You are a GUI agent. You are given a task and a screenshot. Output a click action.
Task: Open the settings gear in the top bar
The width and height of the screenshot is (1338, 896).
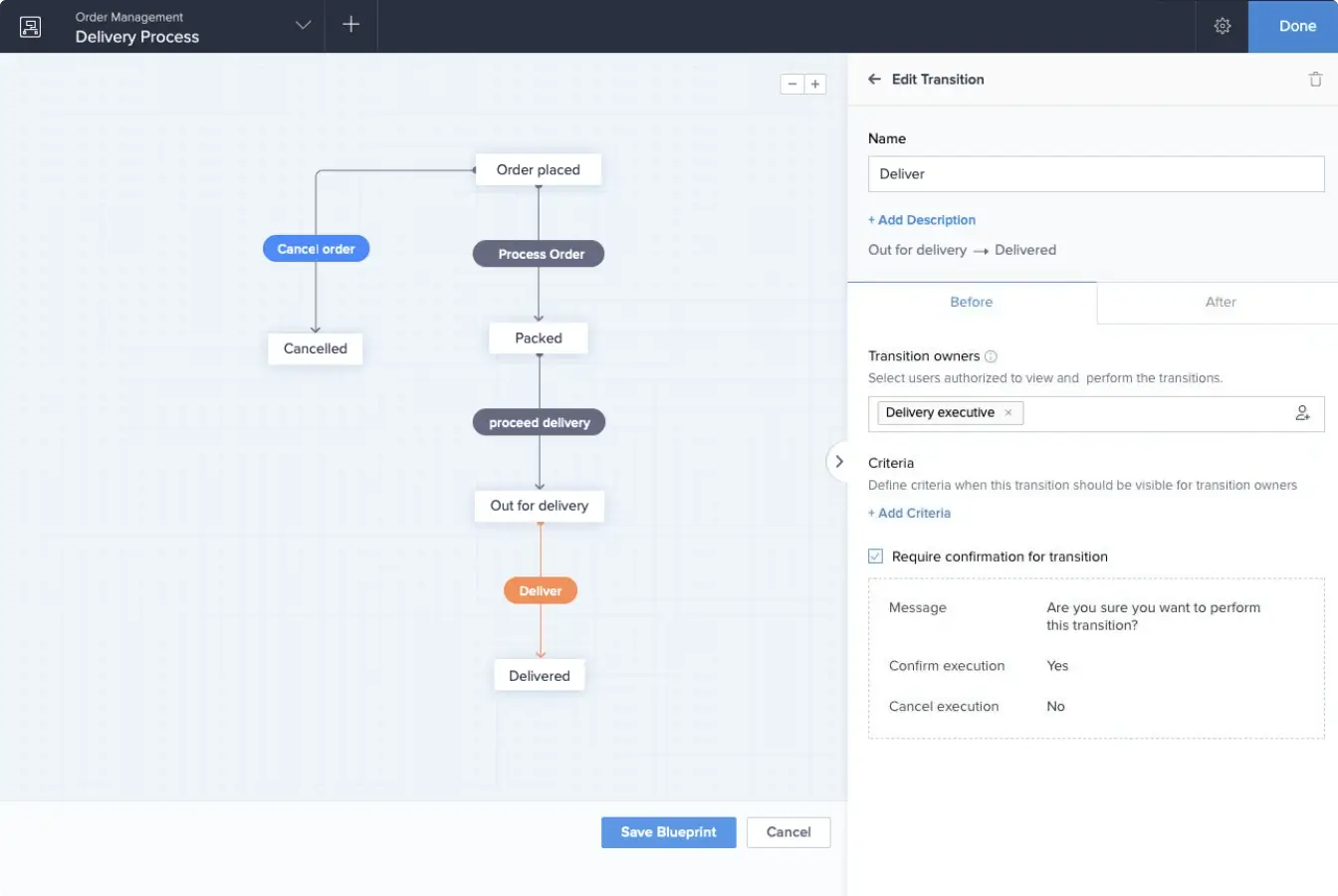coord(1223,26)
